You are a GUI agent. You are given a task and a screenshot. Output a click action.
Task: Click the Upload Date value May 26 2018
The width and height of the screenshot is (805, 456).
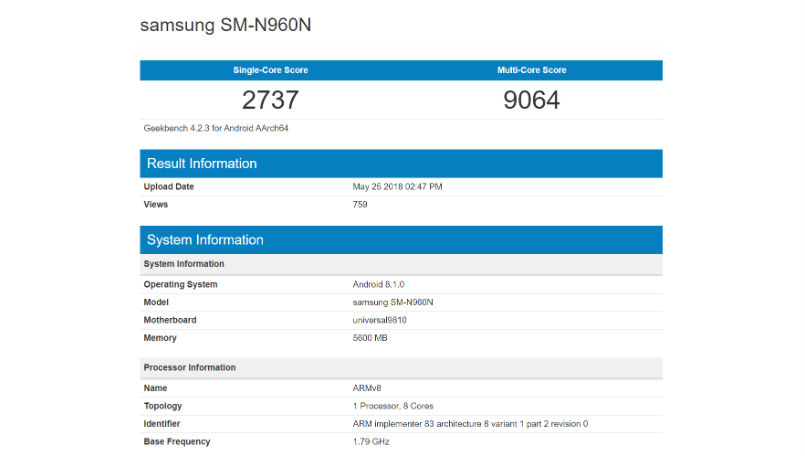pyautogui.click(x=397, y=186)
